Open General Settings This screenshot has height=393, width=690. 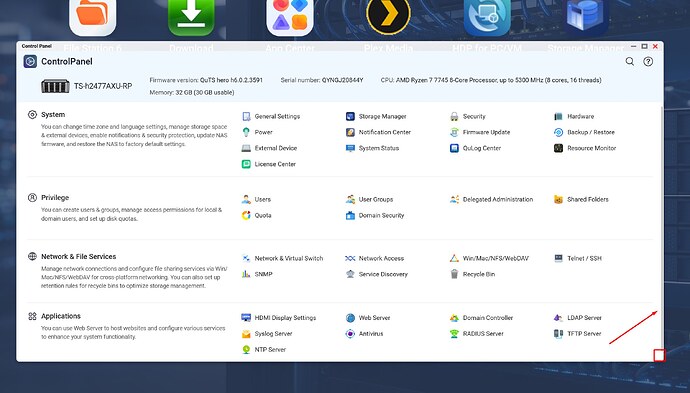[x=271, y=117]
